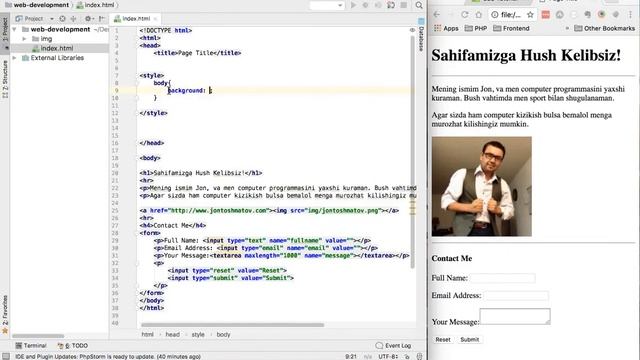
Task: Click the red extension icon in browser
Action: (x=545, y=15)
